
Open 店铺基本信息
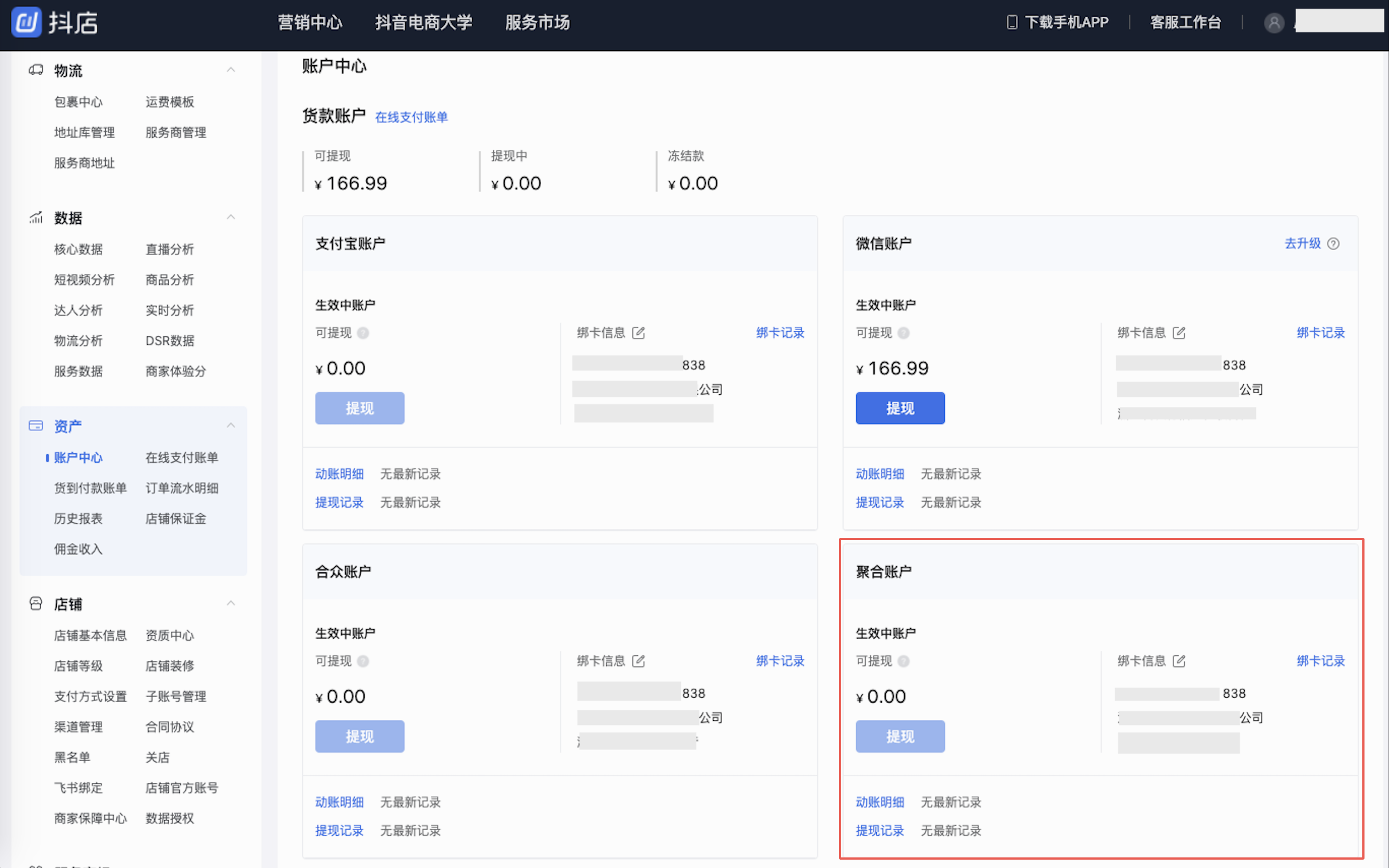90,635
